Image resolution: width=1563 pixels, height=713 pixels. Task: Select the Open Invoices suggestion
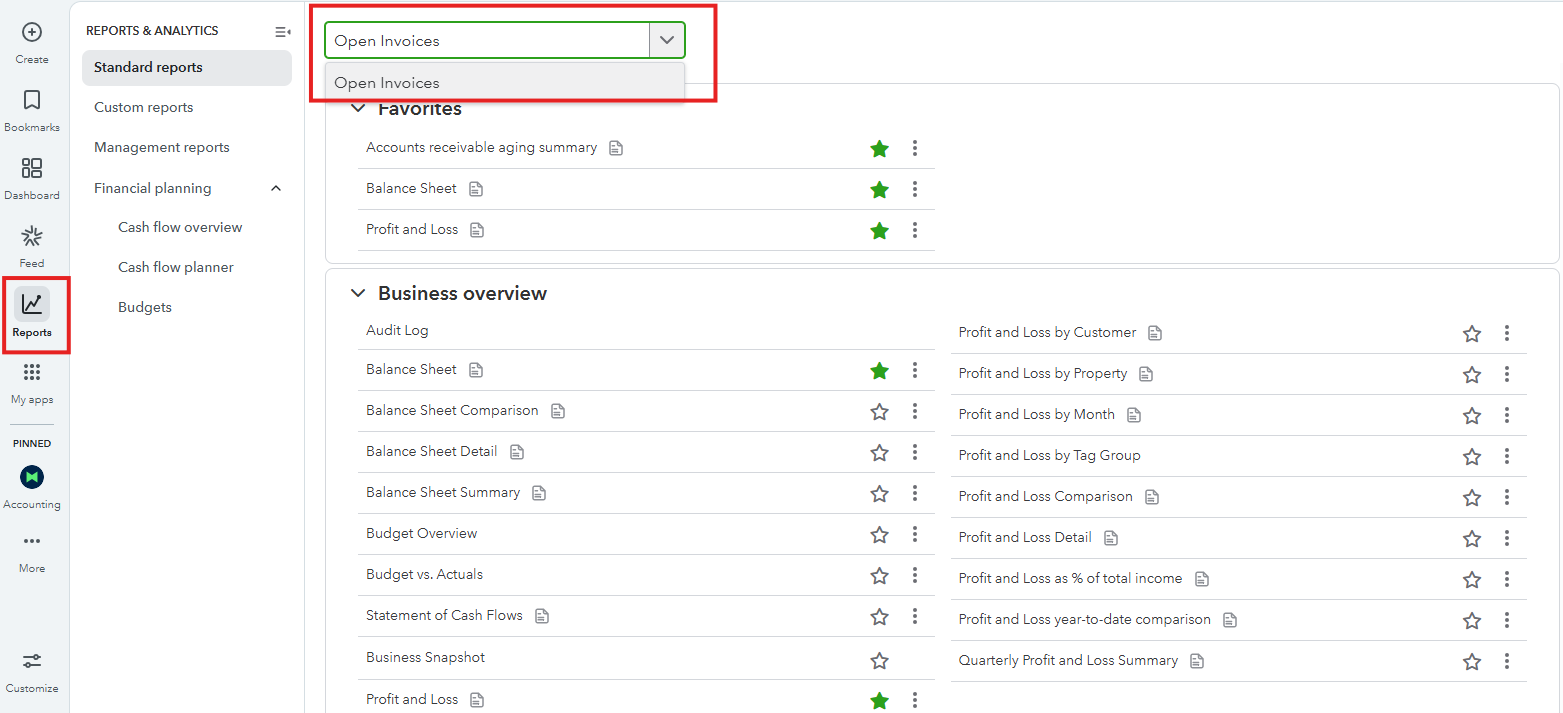pyautogui.click(x=387, y=83)
